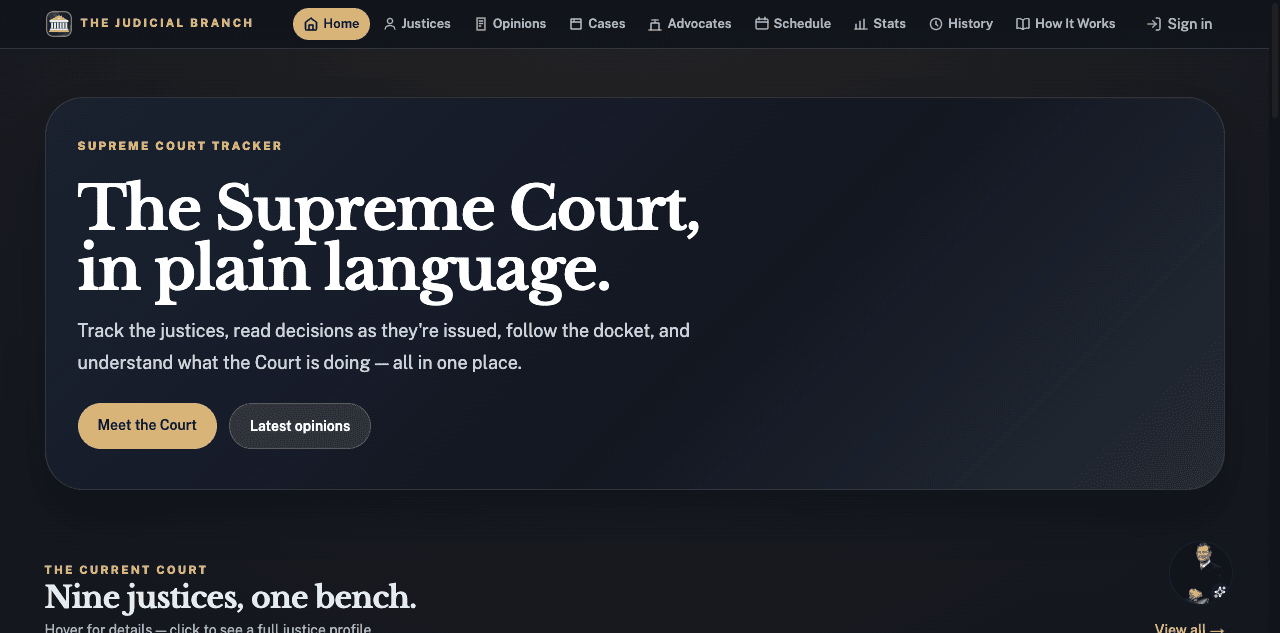The width and height of the screenshot is (1280, 633).
Task: Select the house icon beside Home
Action: [x=311, y=23]
